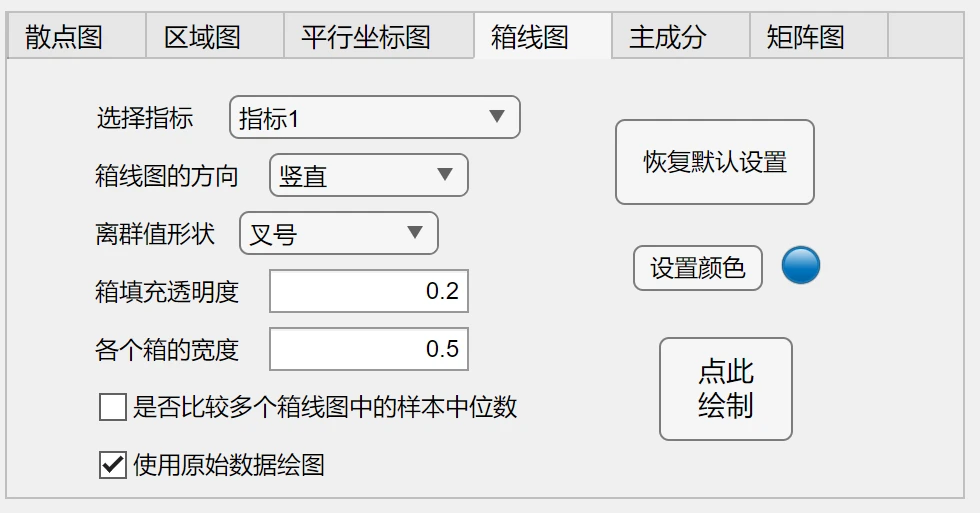The width and height of the screenshot is (980, 513).
Task: Open the 区域图 tab
Action: (x=202, y=37)
